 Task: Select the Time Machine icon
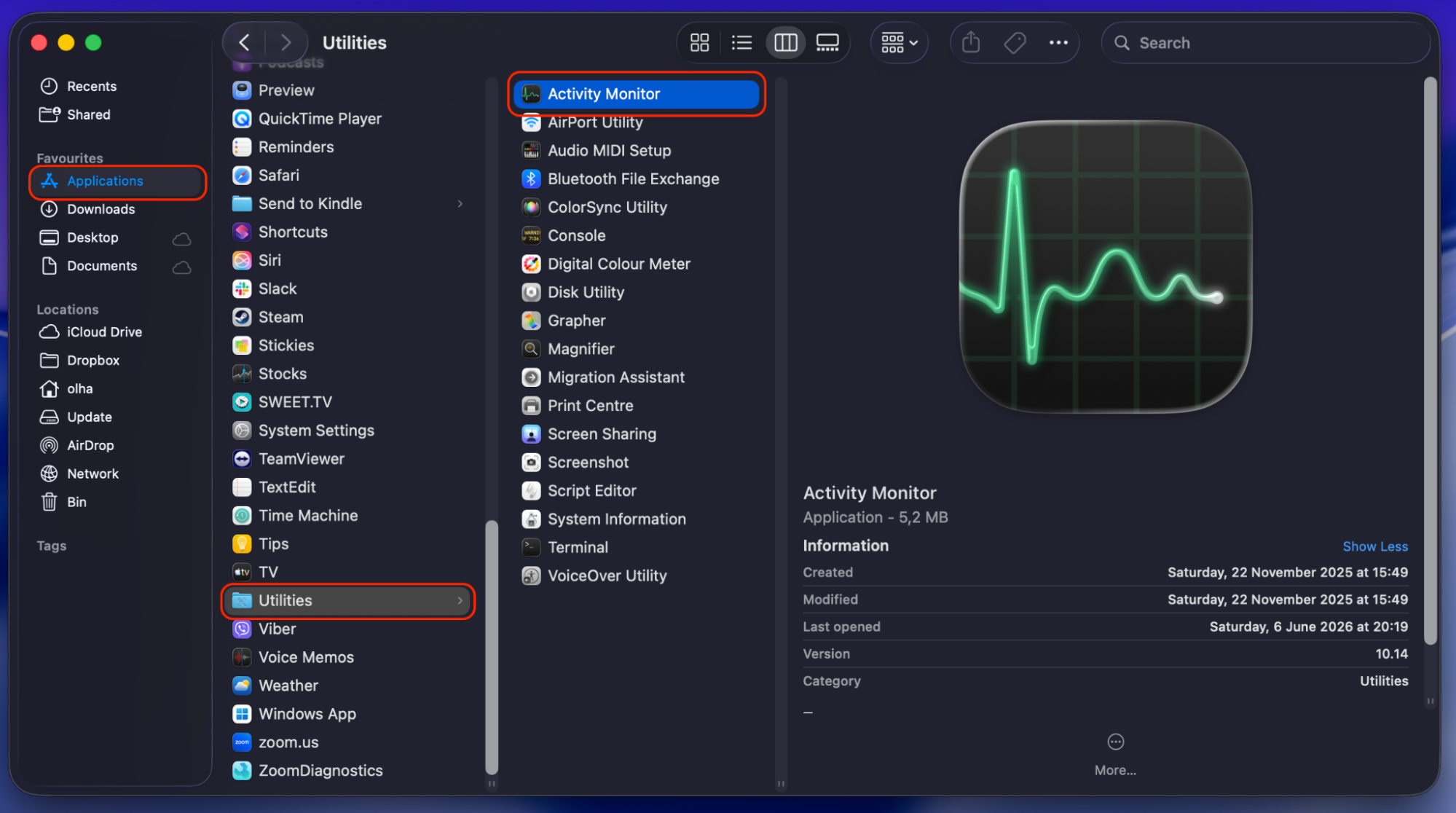[242, 516]
